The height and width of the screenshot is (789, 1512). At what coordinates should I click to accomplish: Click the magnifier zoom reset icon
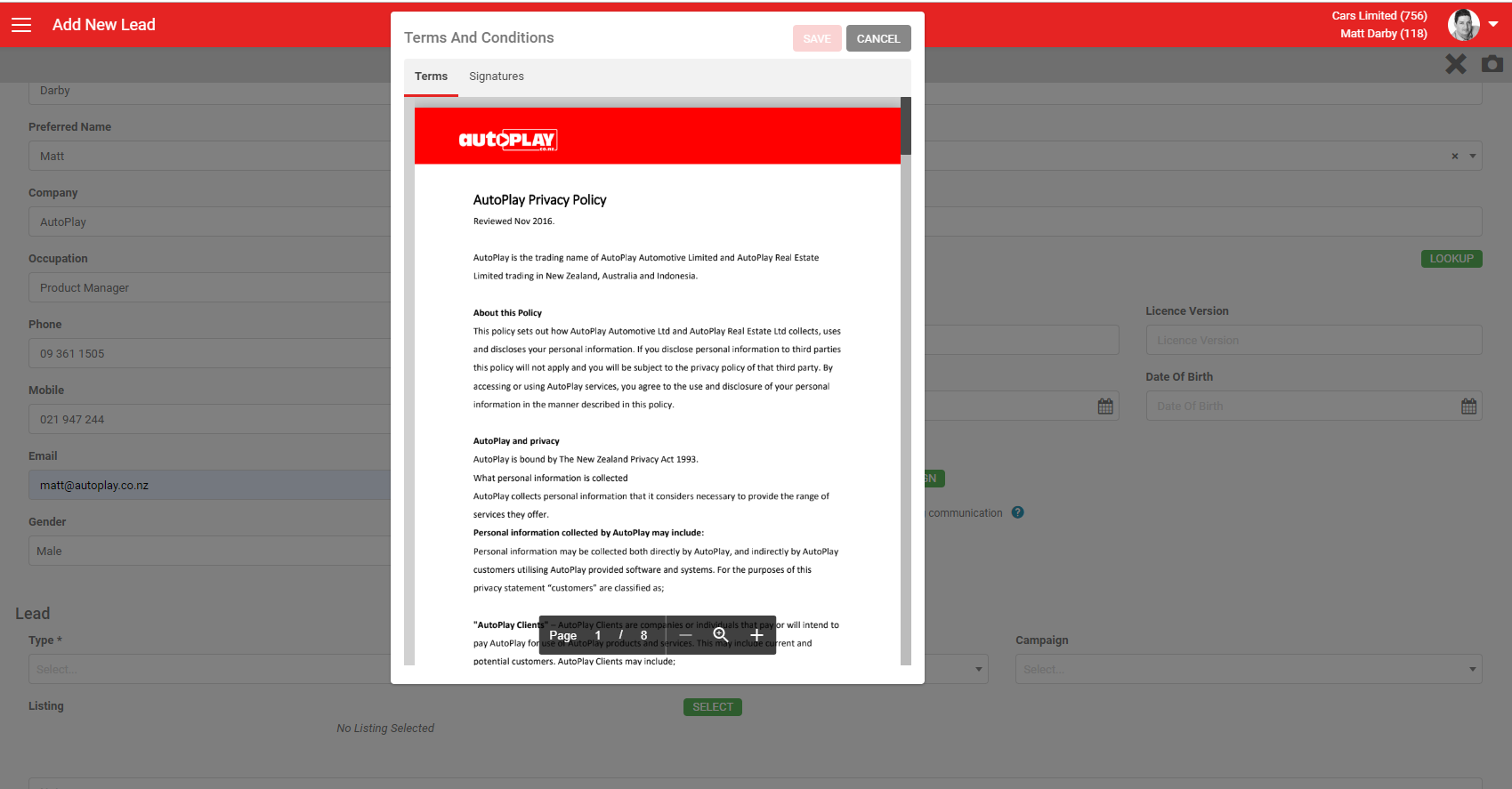(x=721, y=635)
